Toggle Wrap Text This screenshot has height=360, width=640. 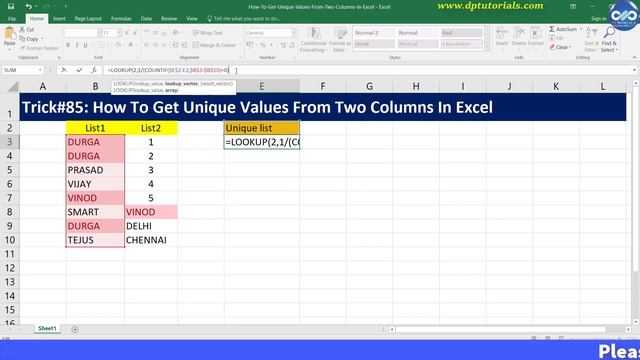tap(207, 33)
